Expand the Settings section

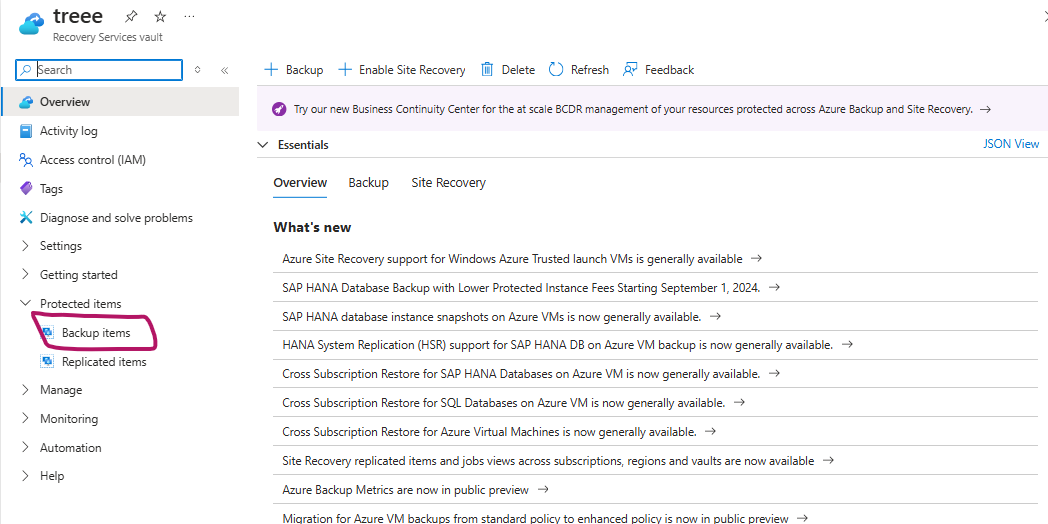pyautogui.click(x=60, y=246)
